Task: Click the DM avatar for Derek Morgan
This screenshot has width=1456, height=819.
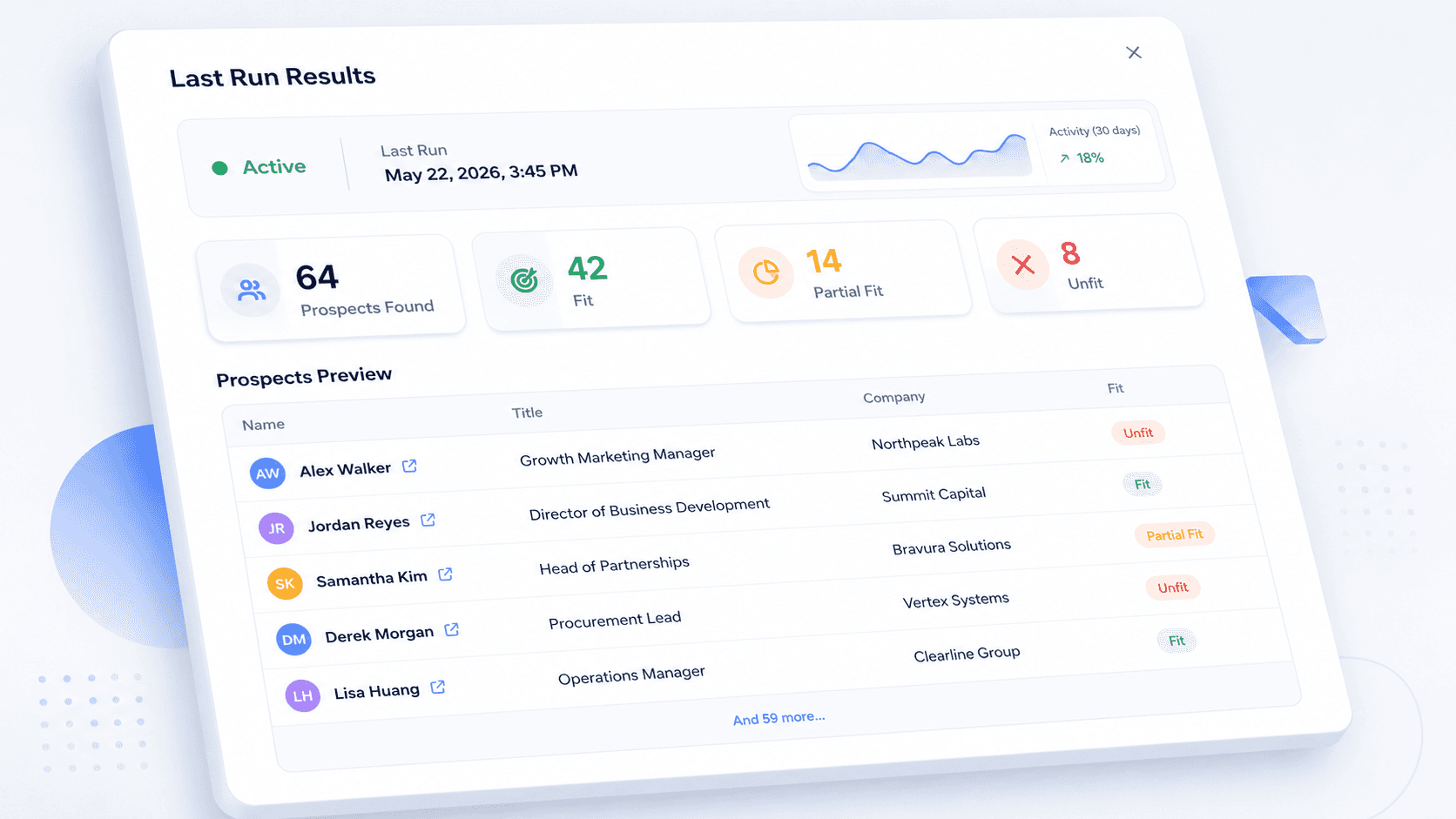Action: pyautogui.click(x=293, y=640)
